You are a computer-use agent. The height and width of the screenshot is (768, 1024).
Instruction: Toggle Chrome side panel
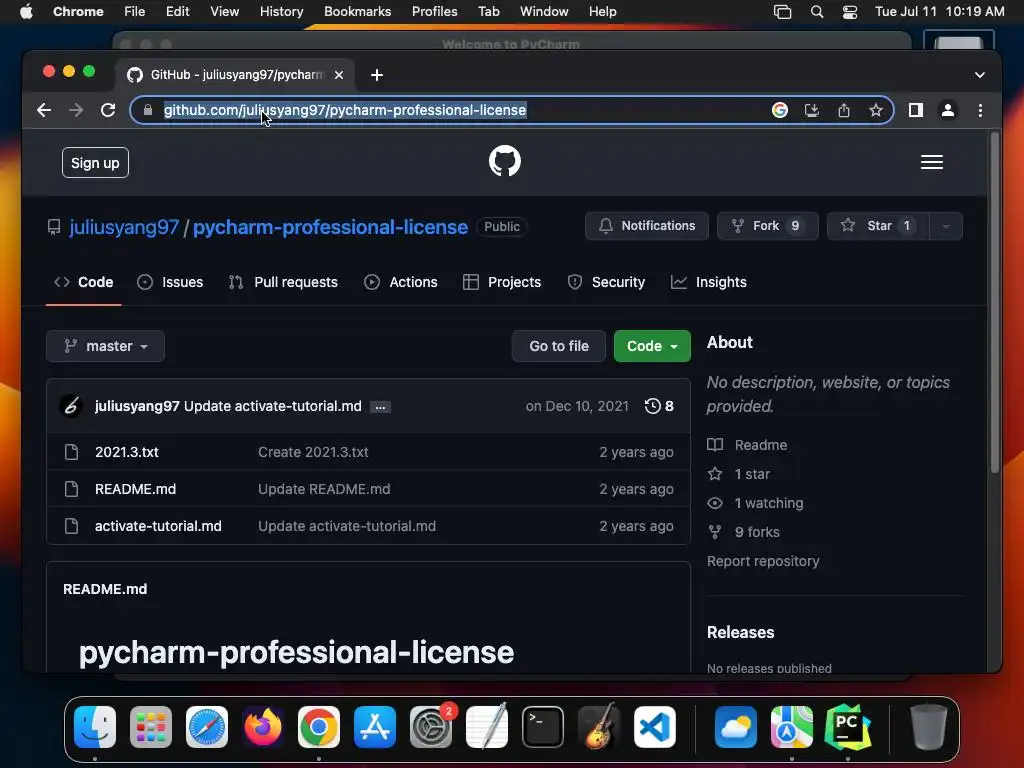[x=916, y=110]
